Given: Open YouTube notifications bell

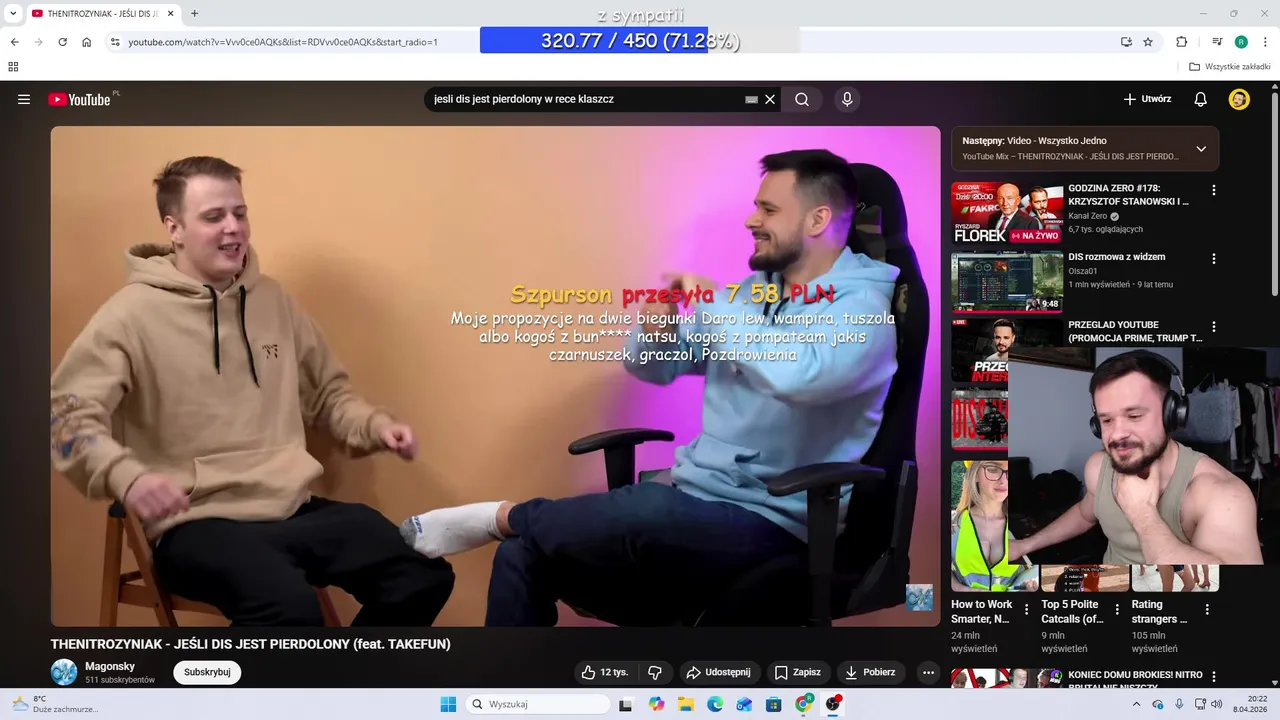Looking at the screenshot, I should [x=1201, y=99].
